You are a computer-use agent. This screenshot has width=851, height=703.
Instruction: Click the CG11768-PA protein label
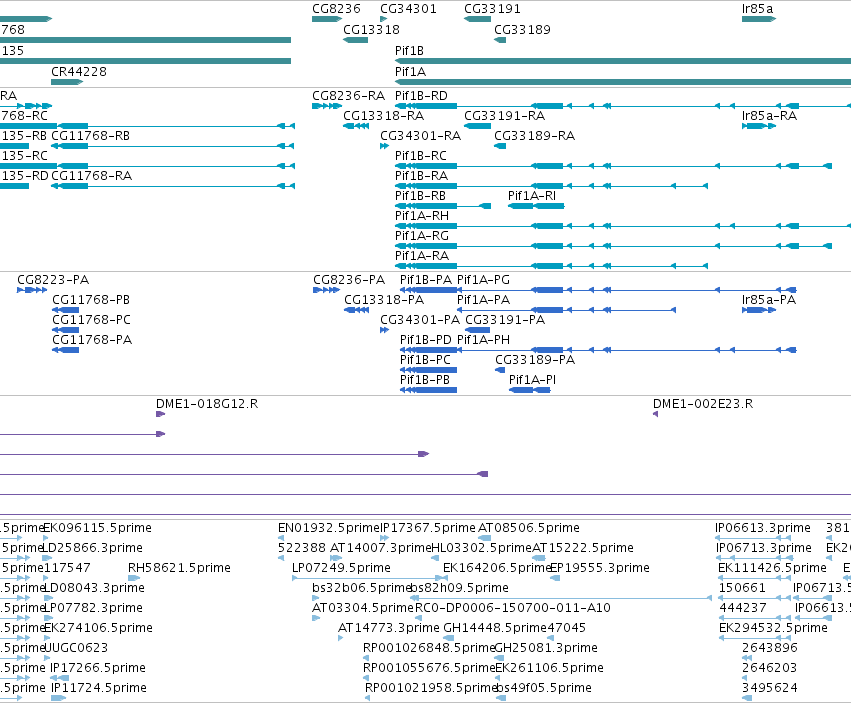[92, 340]
